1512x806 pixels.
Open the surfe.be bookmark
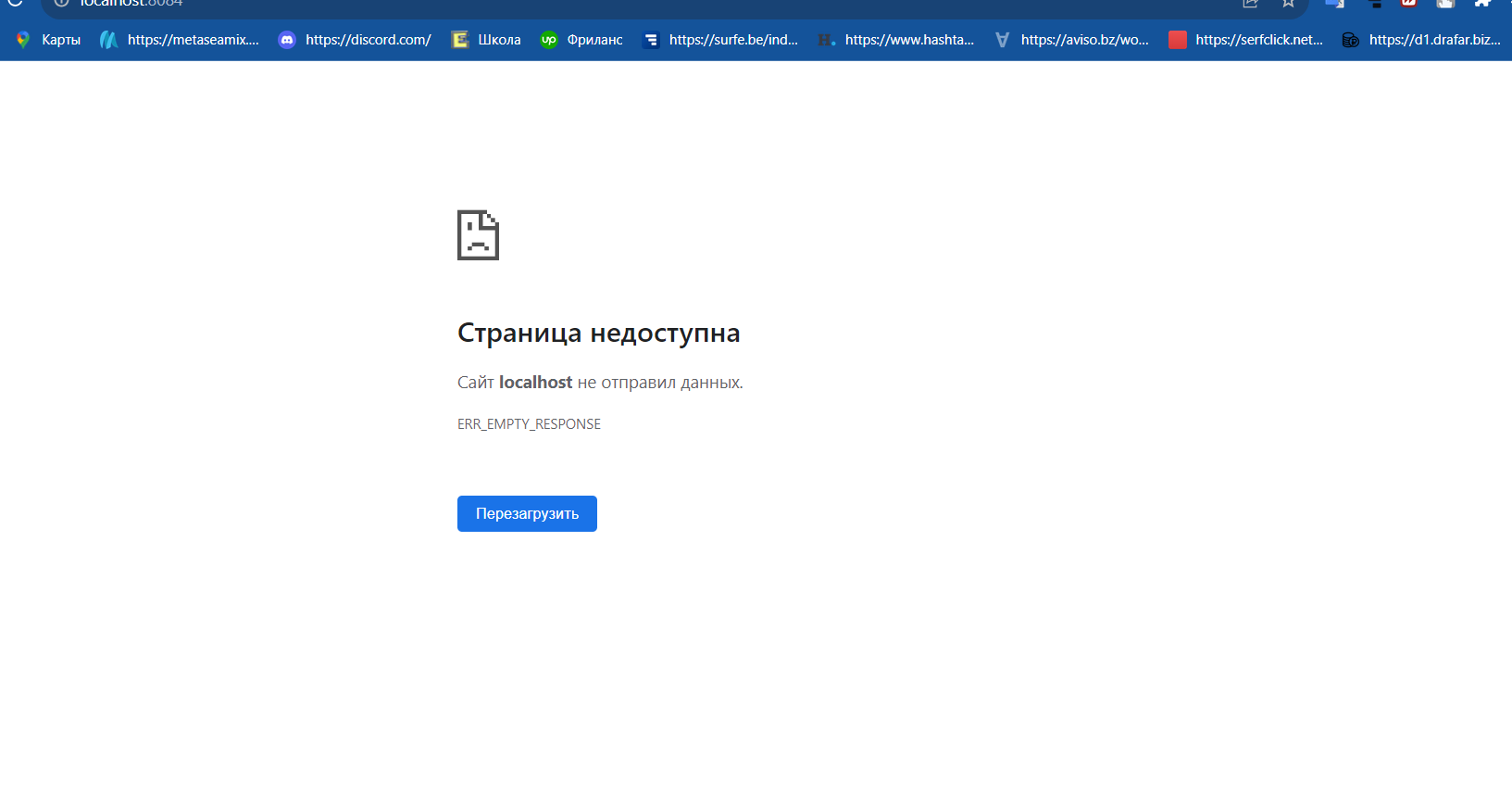[720, 40]
